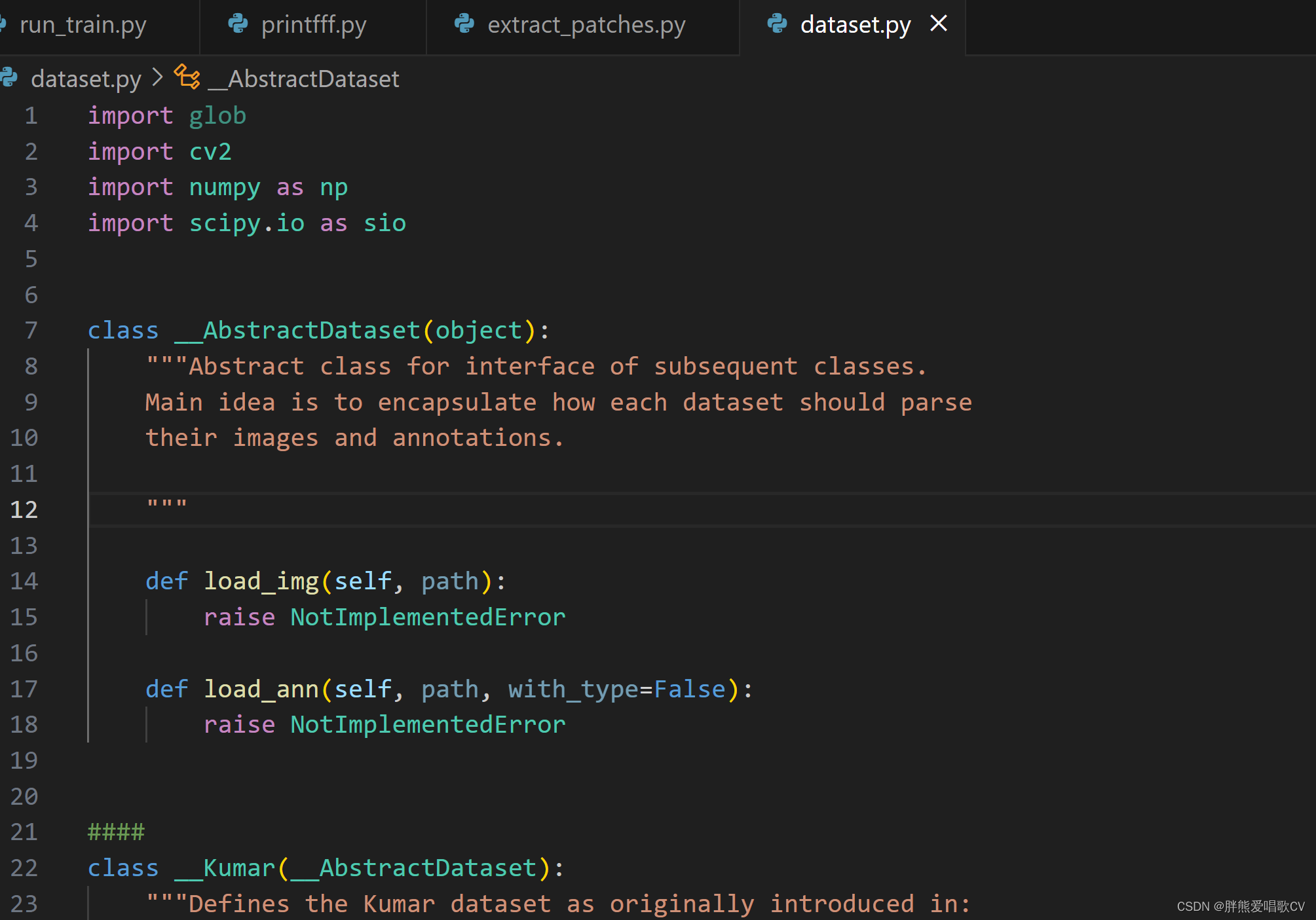Place cursor on the load_img function name
Image resolution: width=1316 pixels, height=920 pixels.
261,581
